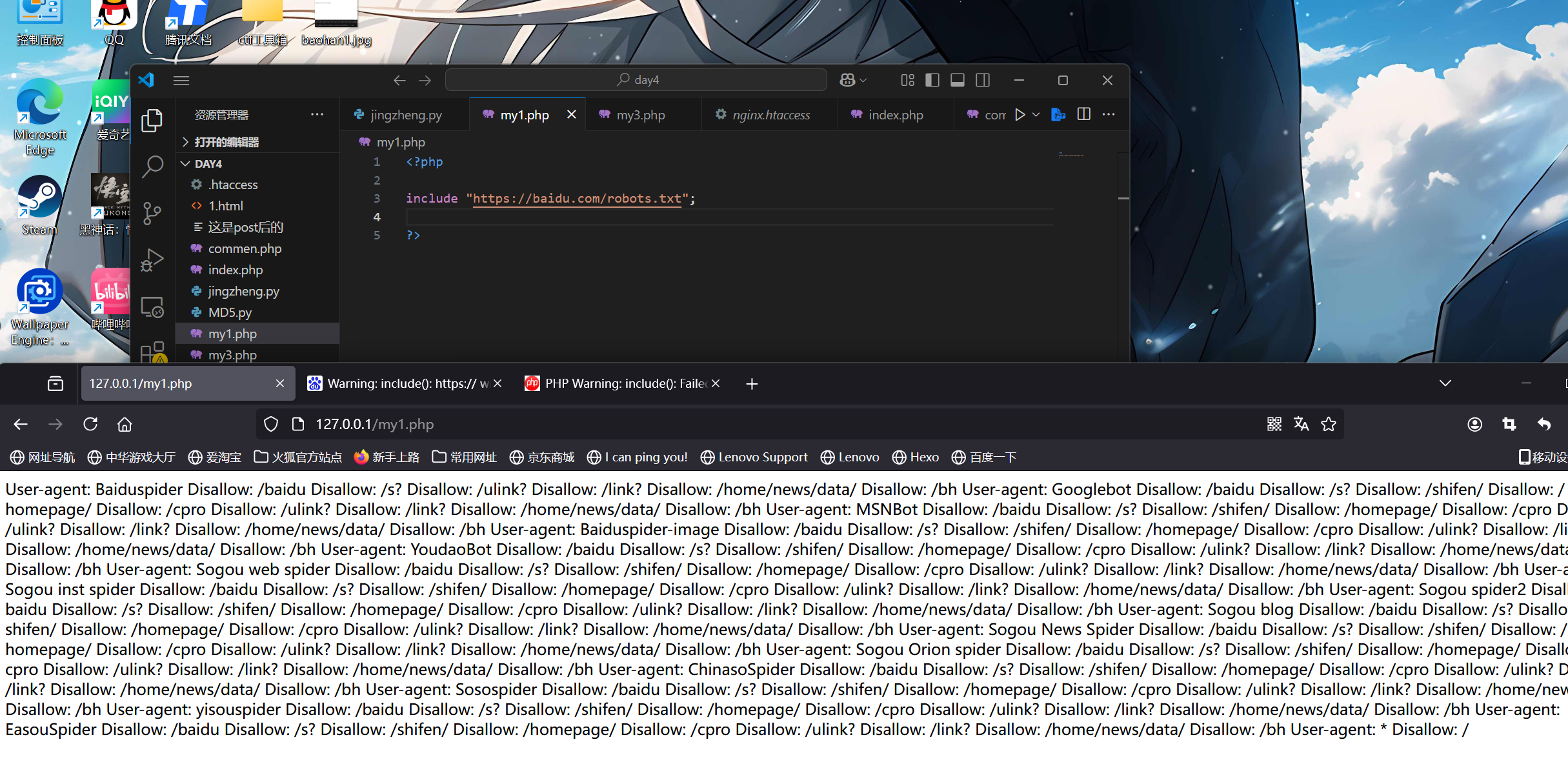Open the Run and Debug view icon
Screen dimensions: 1568x764
click(152, 260)
